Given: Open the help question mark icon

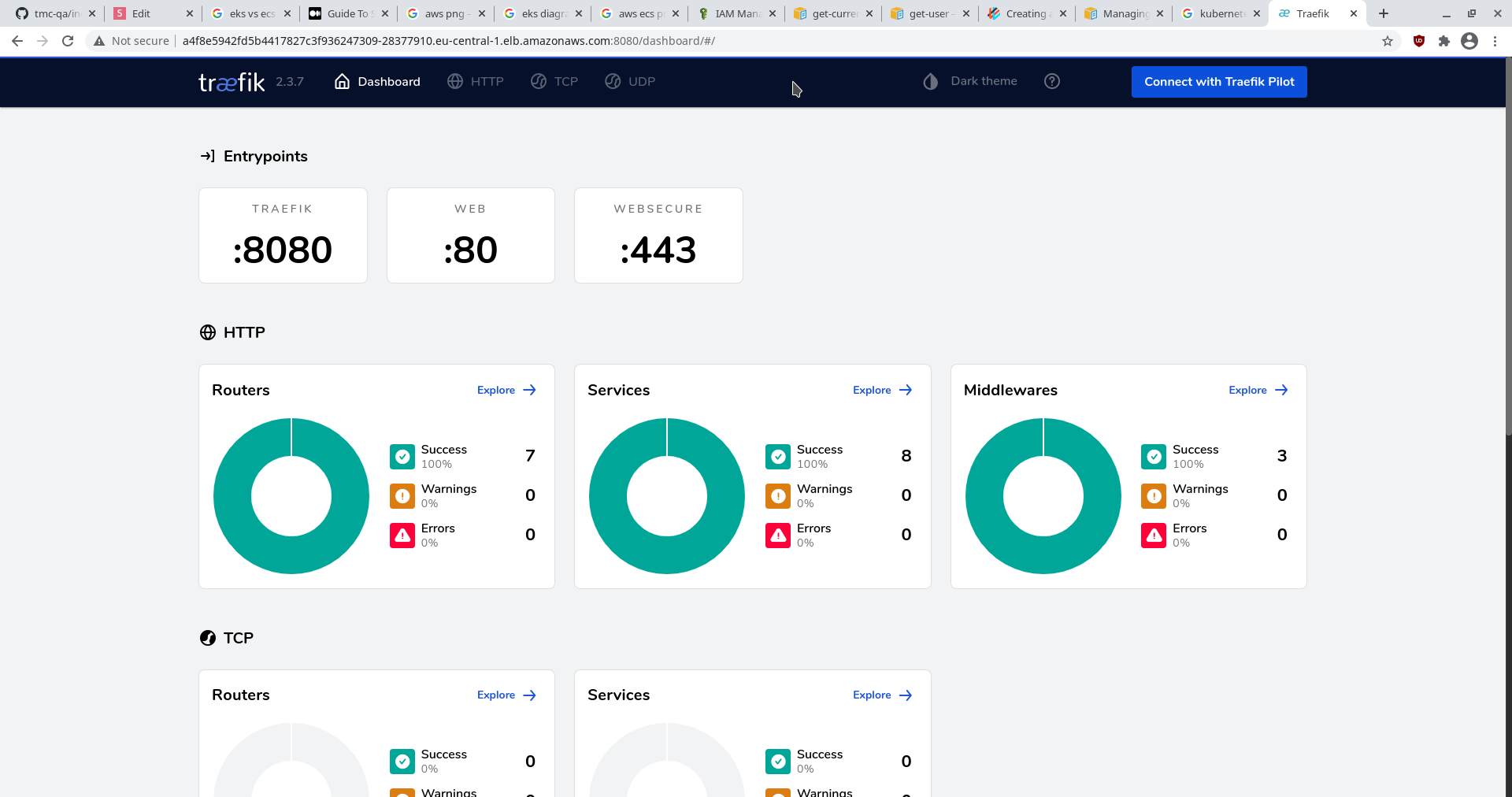Looking at the screenshot, I should [x=1052, y=81].
